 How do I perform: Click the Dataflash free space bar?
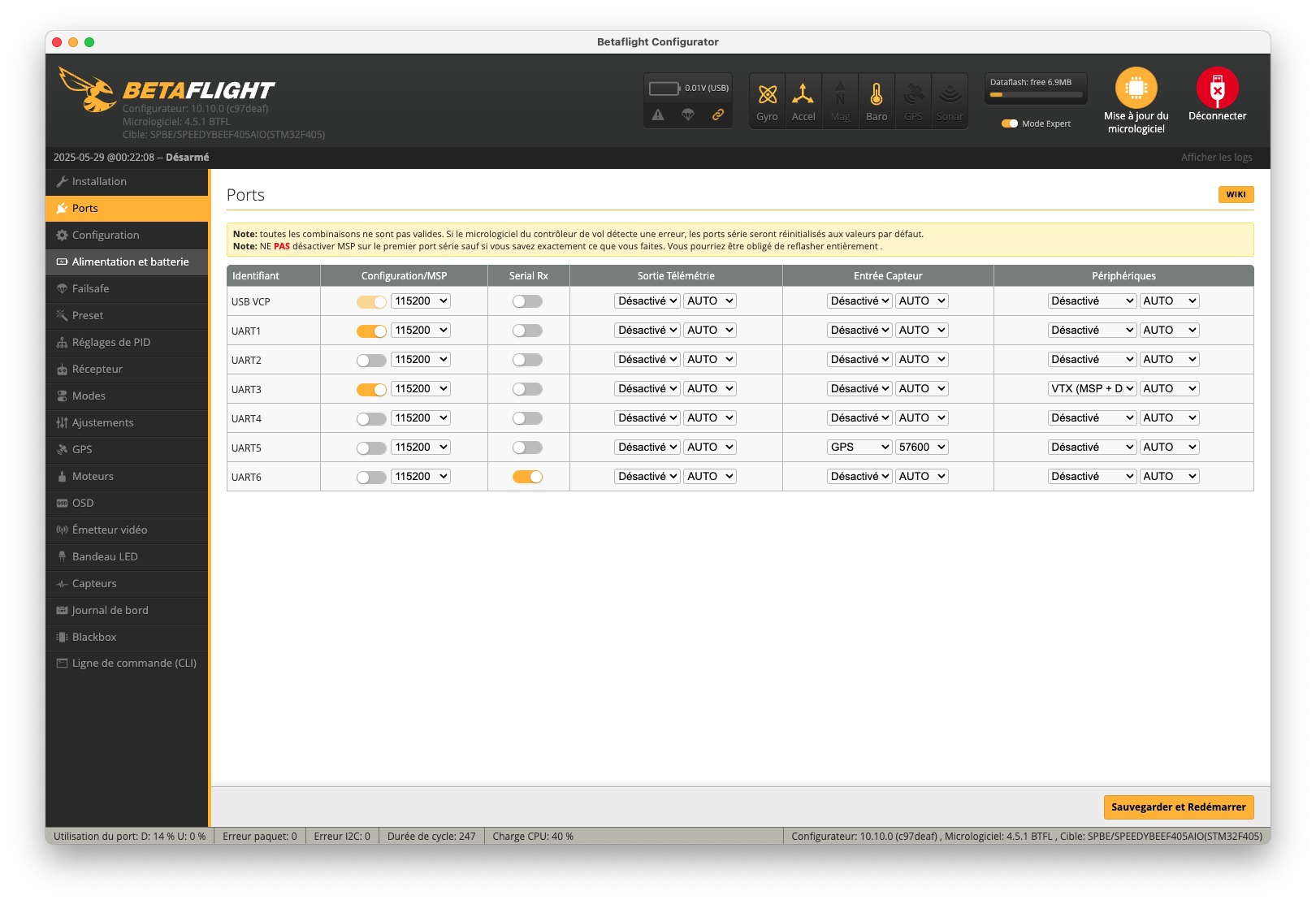tap(1036, 94)
